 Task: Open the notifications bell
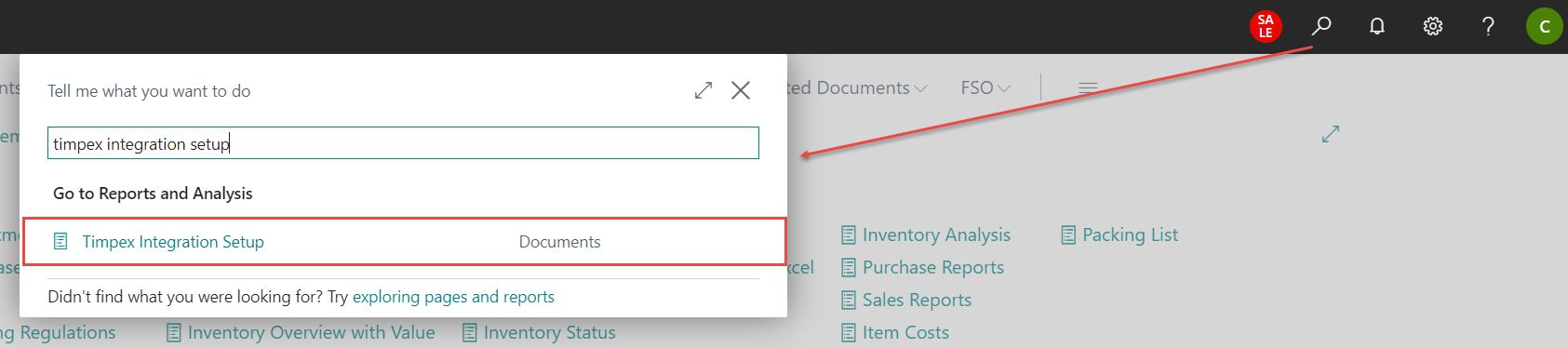1377,26
